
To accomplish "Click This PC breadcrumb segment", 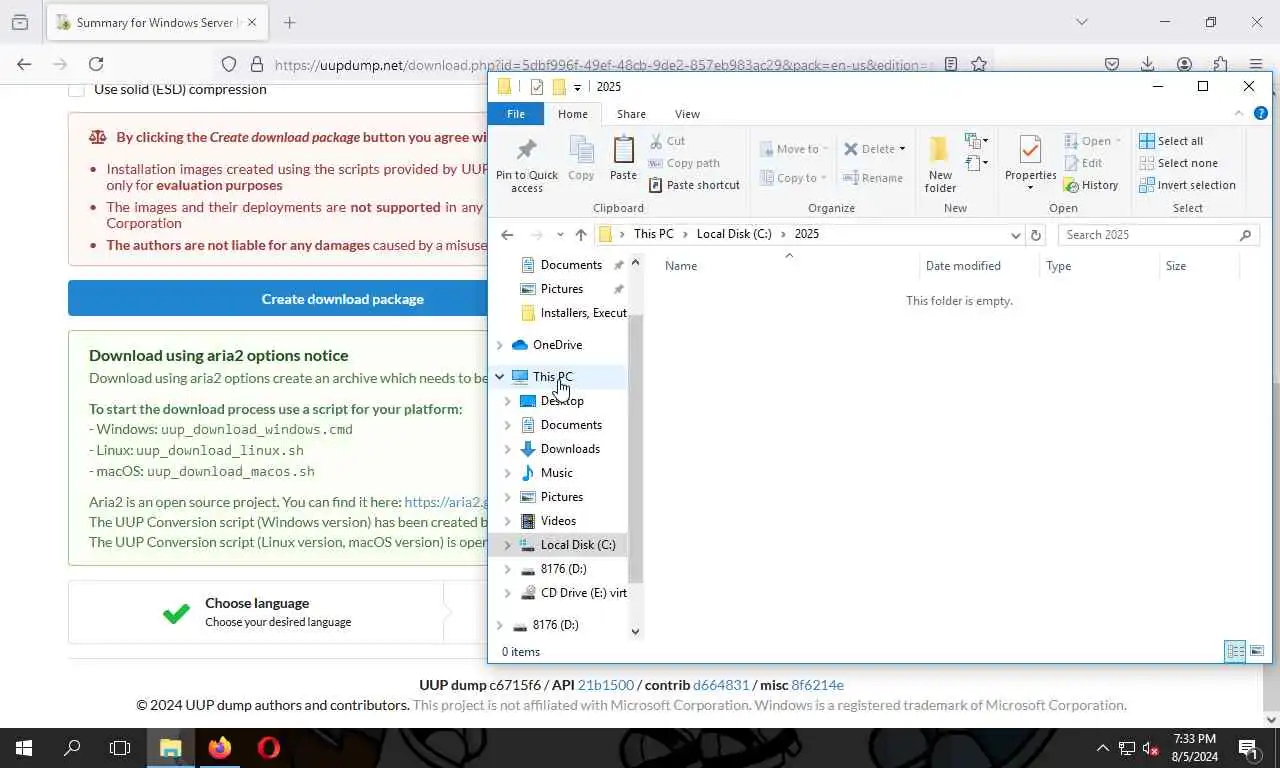I will (654, 234).
